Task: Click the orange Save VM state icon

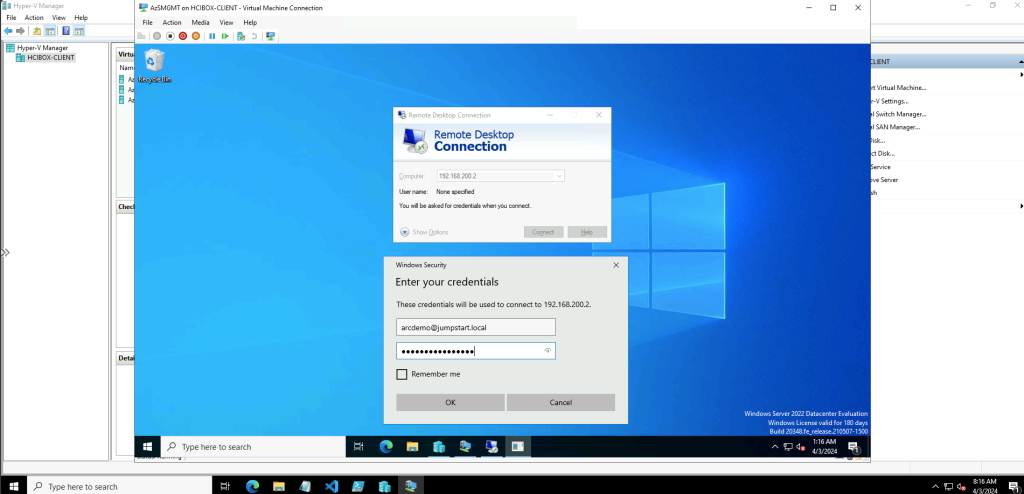Action: 196,36
